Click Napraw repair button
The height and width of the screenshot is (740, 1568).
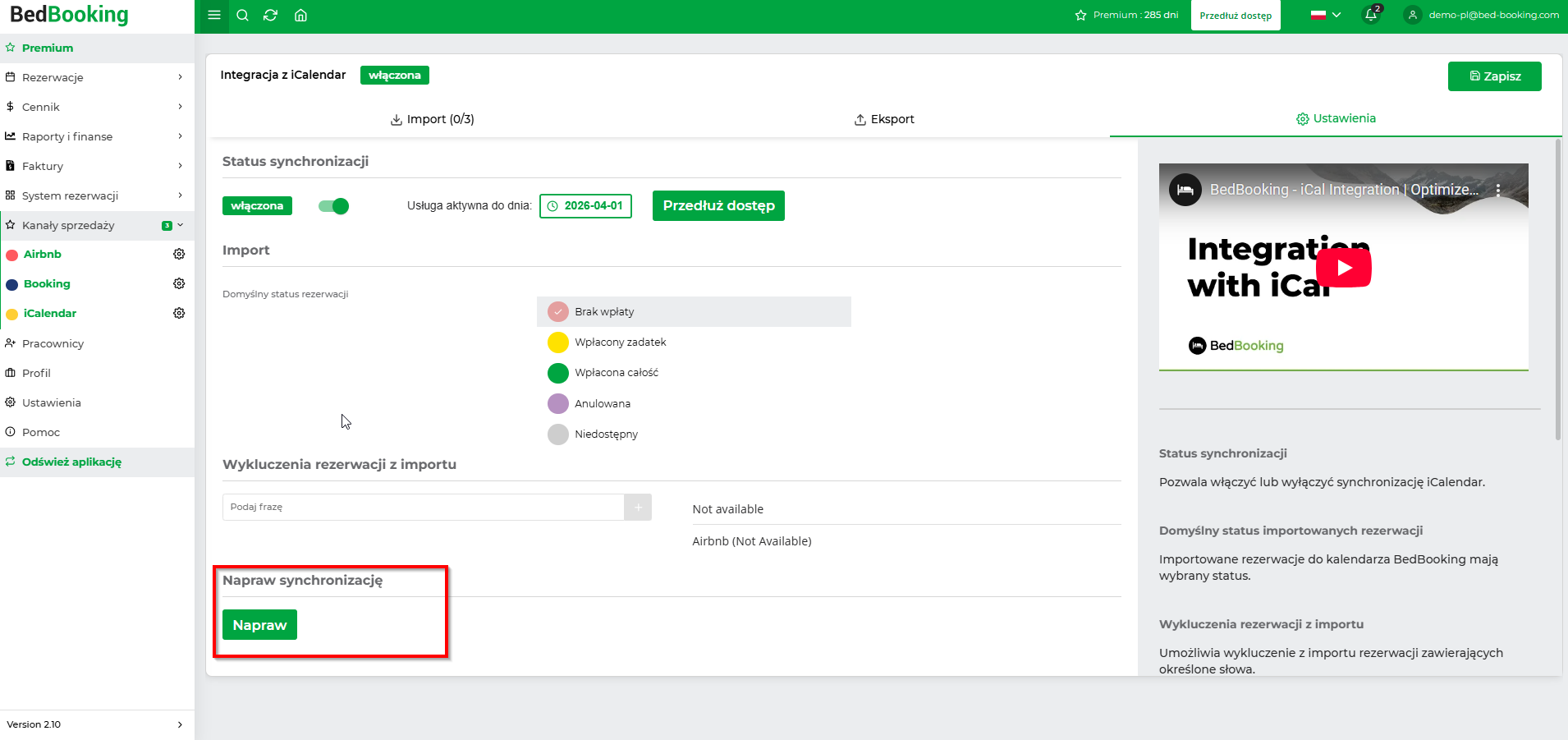(x=259, y=625)
